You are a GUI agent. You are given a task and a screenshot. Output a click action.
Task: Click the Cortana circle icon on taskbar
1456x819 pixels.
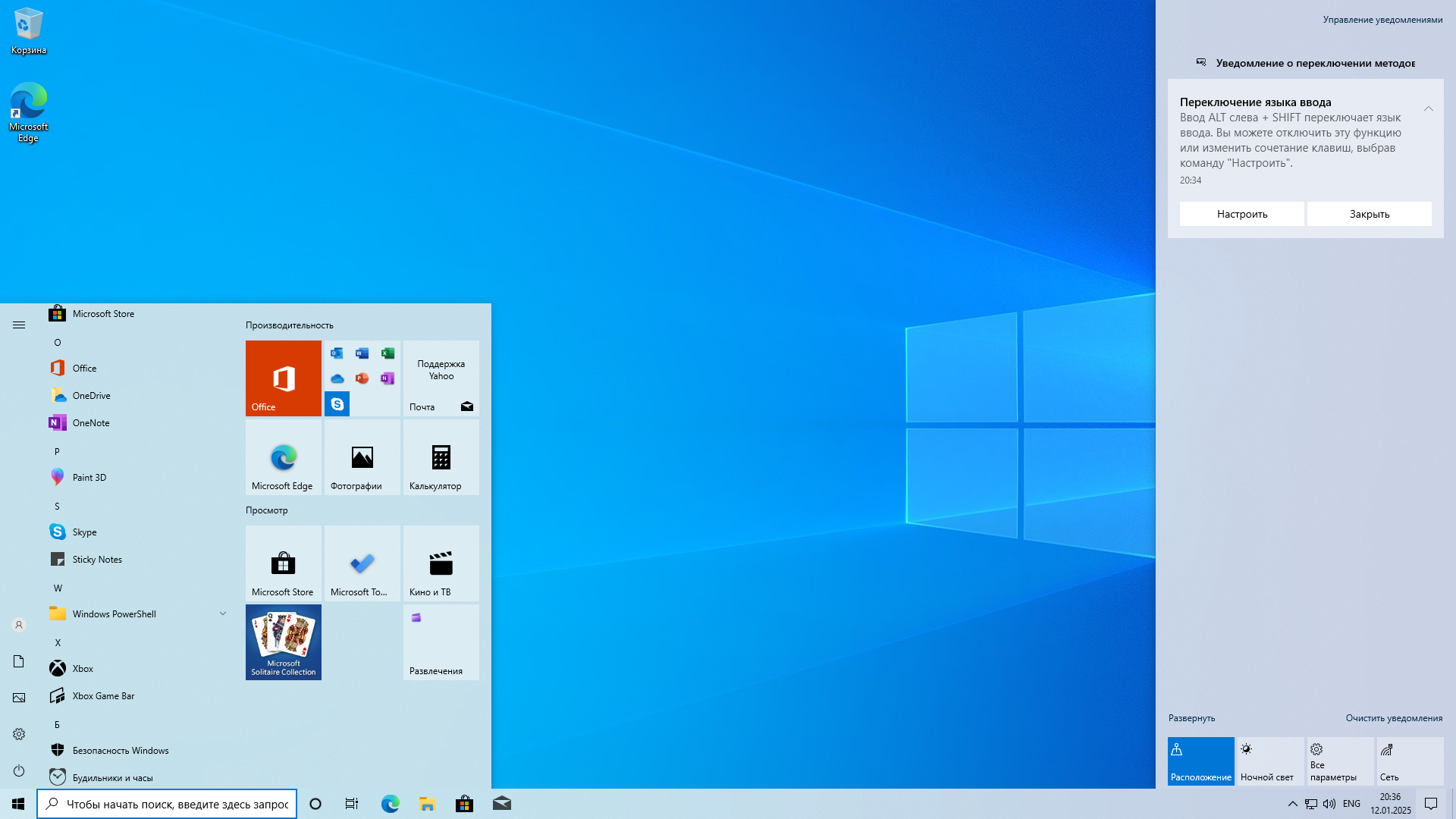click(315, 804)
